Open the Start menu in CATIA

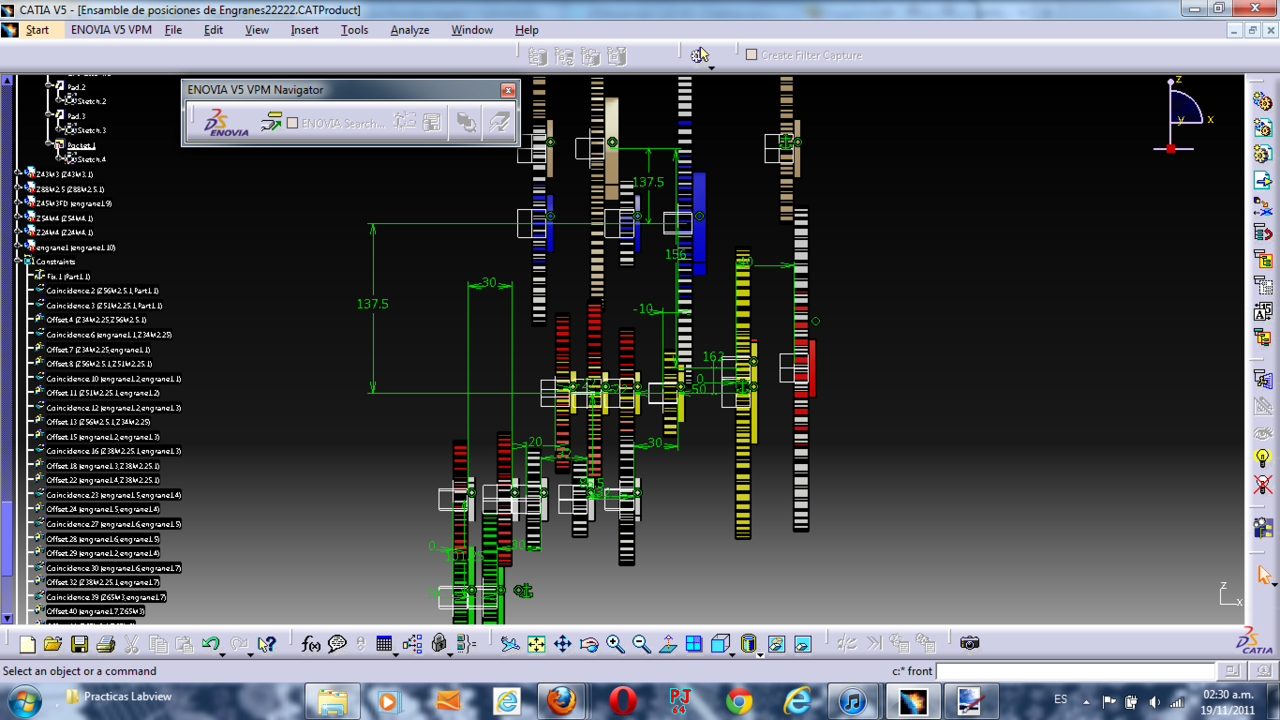pos(37,30)
